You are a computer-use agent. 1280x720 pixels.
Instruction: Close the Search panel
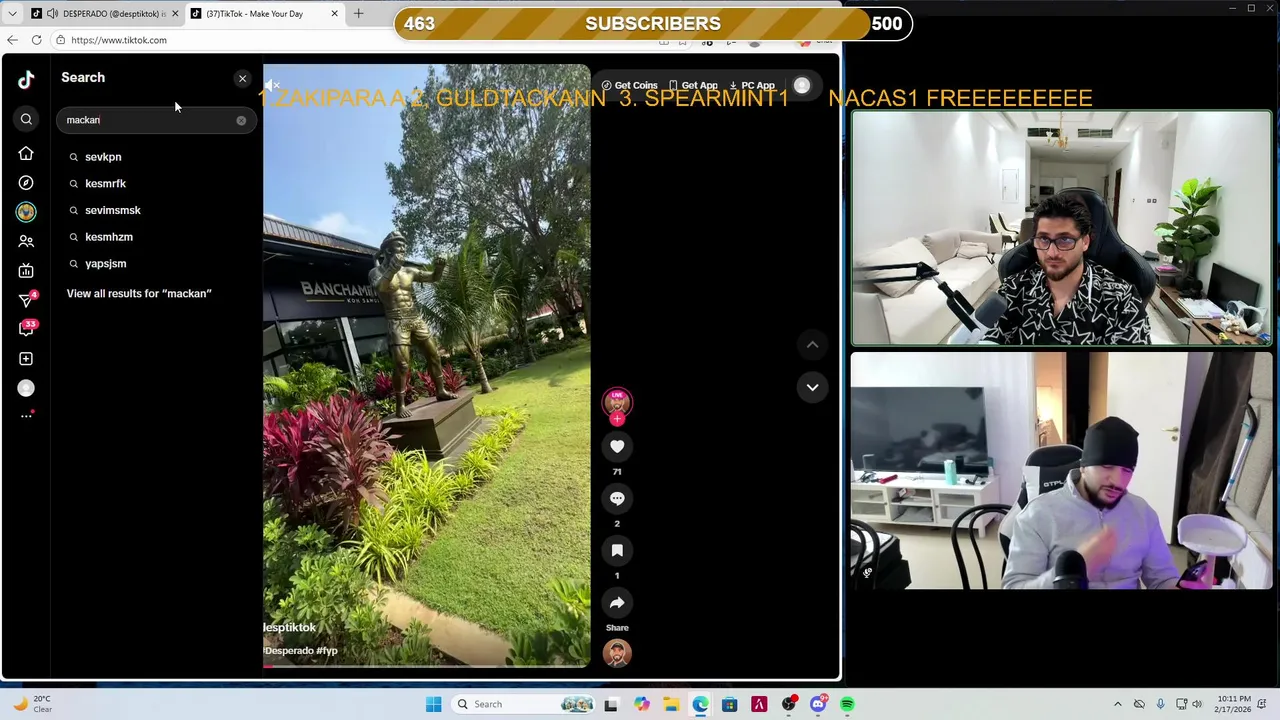point(242,78)
